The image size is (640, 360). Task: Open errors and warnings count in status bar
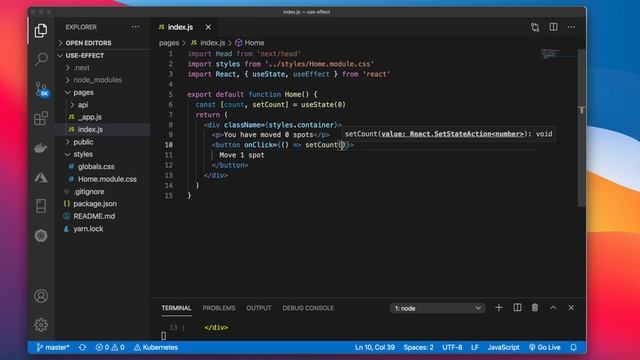pos(110,347)
